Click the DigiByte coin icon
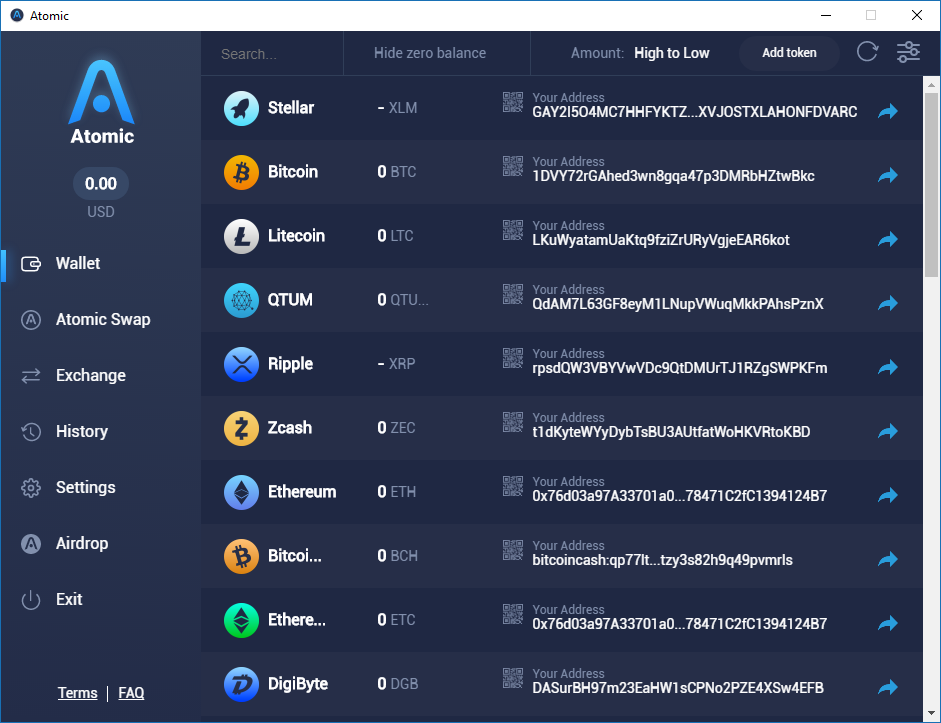The width and height of the screenshot is (941, 723). pyautogui.click(x=241, y=684)
